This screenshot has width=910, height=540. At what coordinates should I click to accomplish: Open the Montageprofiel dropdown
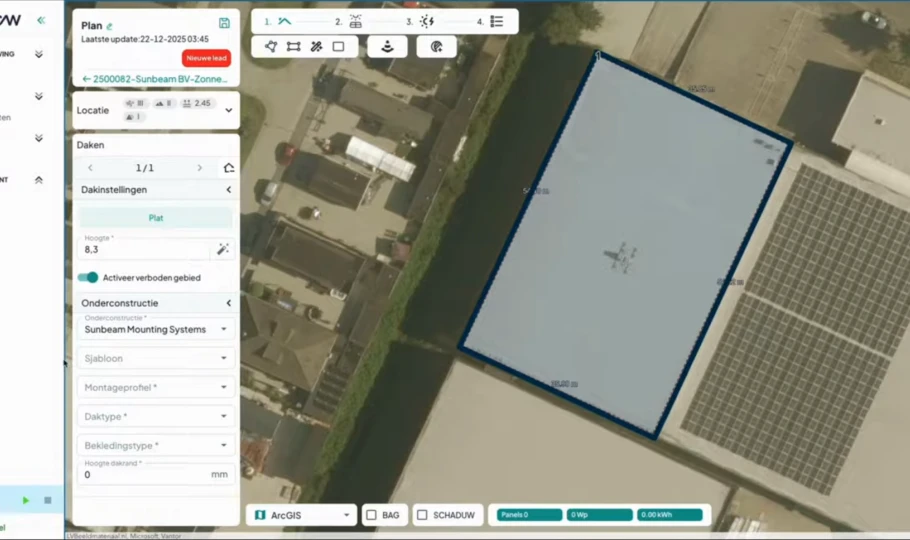(155, 387)
